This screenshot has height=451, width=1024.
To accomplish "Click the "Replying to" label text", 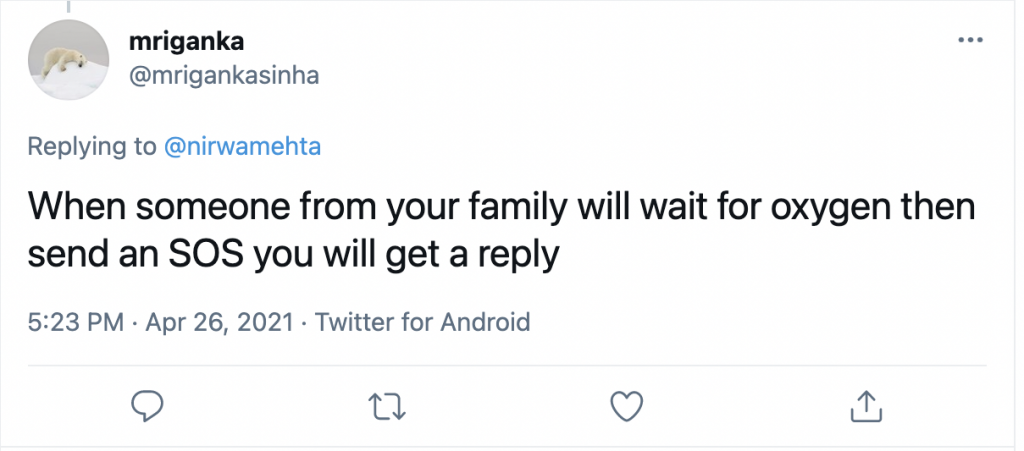I will (x=91, y=147).
